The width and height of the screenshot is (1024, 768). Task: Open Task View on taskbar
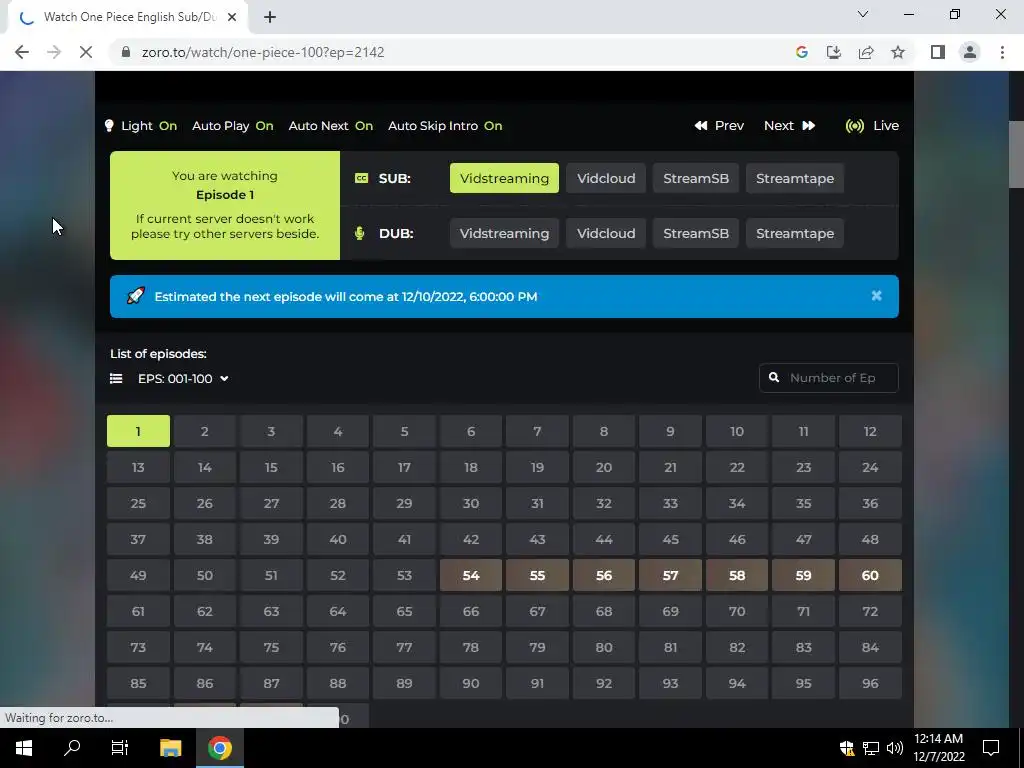[120, 748]
